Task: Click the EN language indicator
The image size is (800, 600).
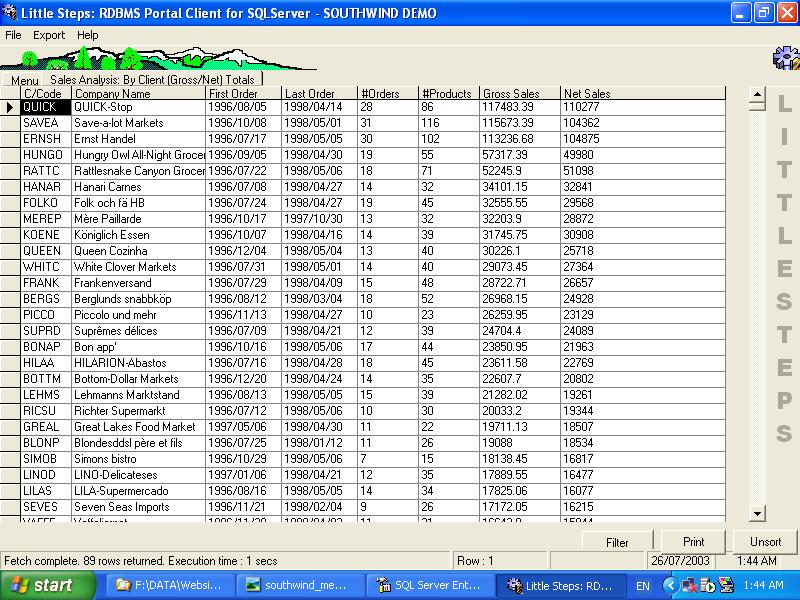Action: coord(643,586)
